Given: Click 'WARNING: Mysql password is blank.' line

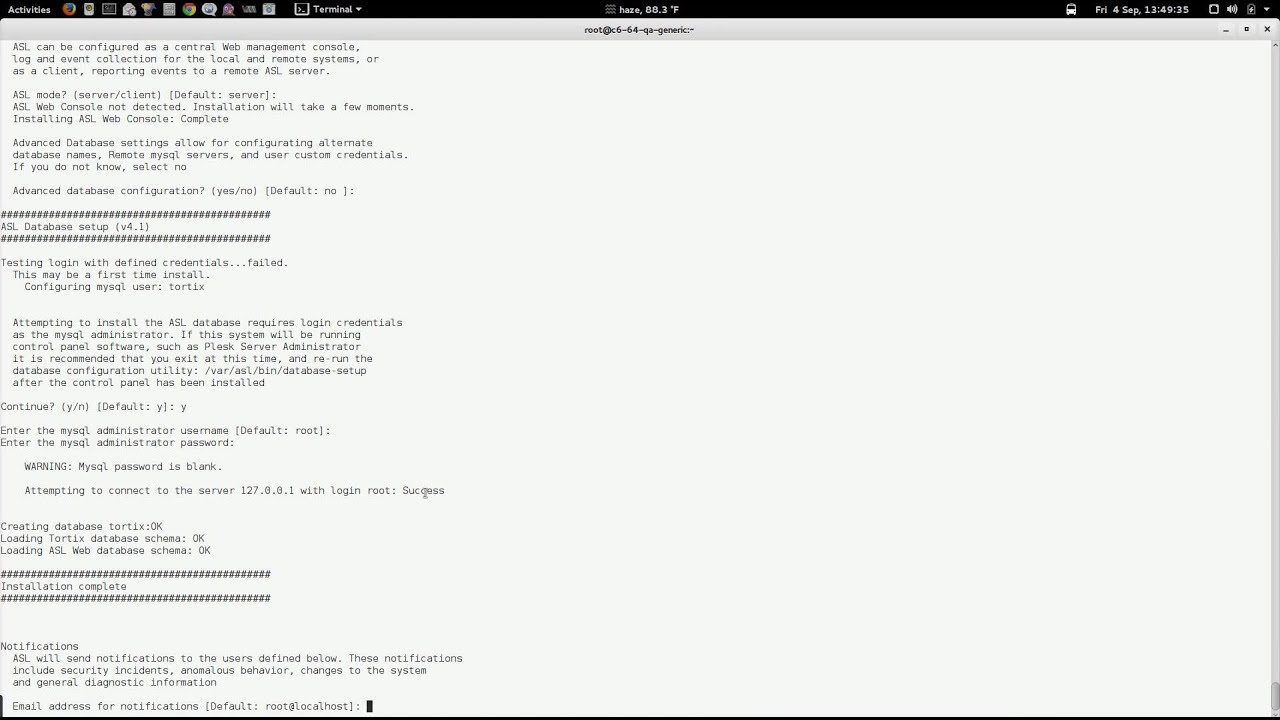Looking at the screenshot, I should [x=123, y=467].
